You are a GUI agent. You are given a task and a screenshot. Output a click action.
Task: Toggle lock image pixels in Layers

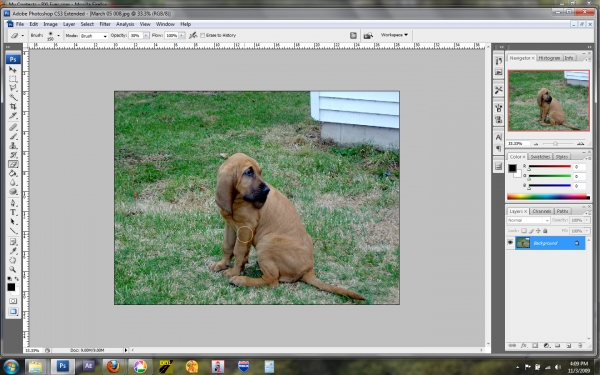pyautogui.click(x=531, y=231)
